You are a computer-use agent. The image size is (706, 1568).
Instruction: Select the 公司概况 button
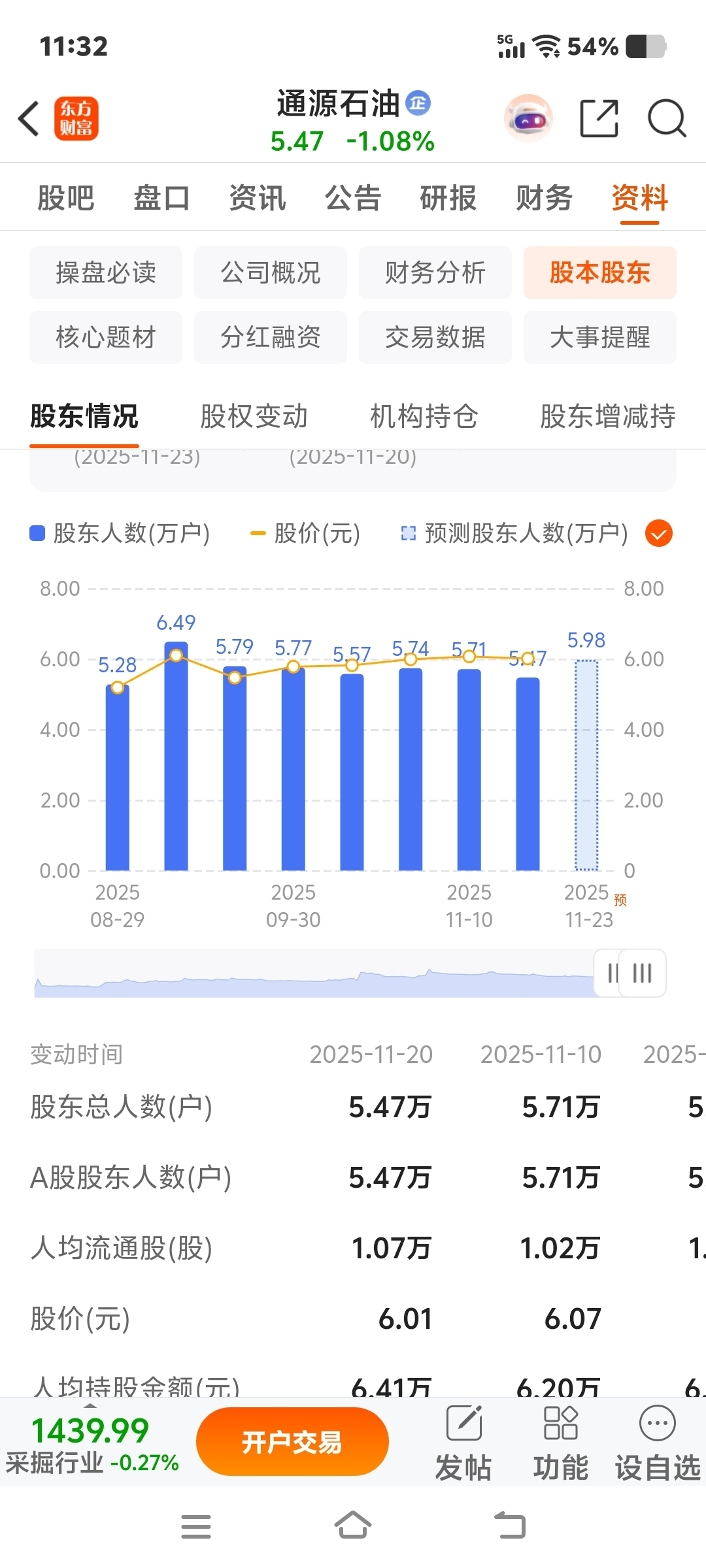tap(271, 272)
